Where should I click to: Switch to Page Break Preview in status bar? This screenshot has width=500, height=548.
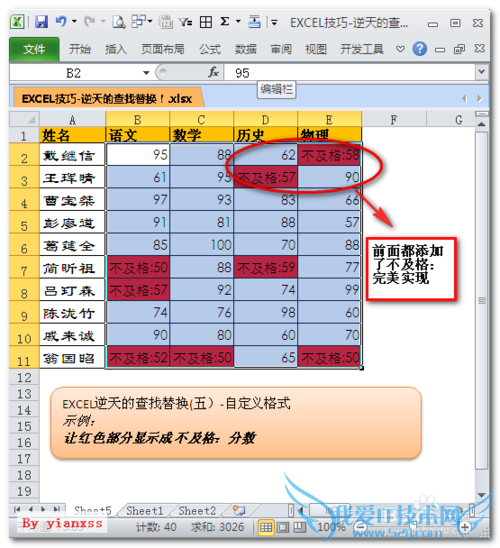pos(299,527)
